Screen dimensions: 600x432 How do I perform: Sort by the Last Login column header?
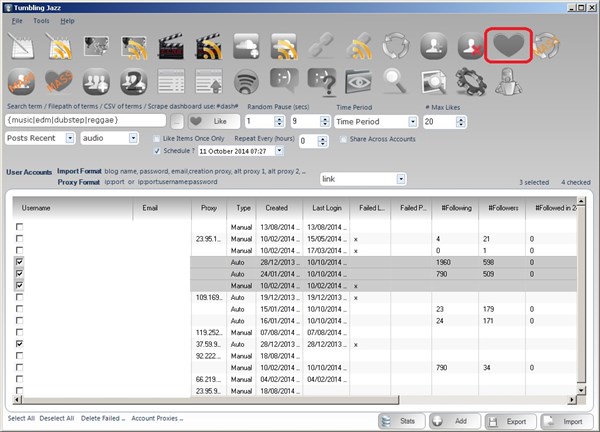(x=326, y=208)
